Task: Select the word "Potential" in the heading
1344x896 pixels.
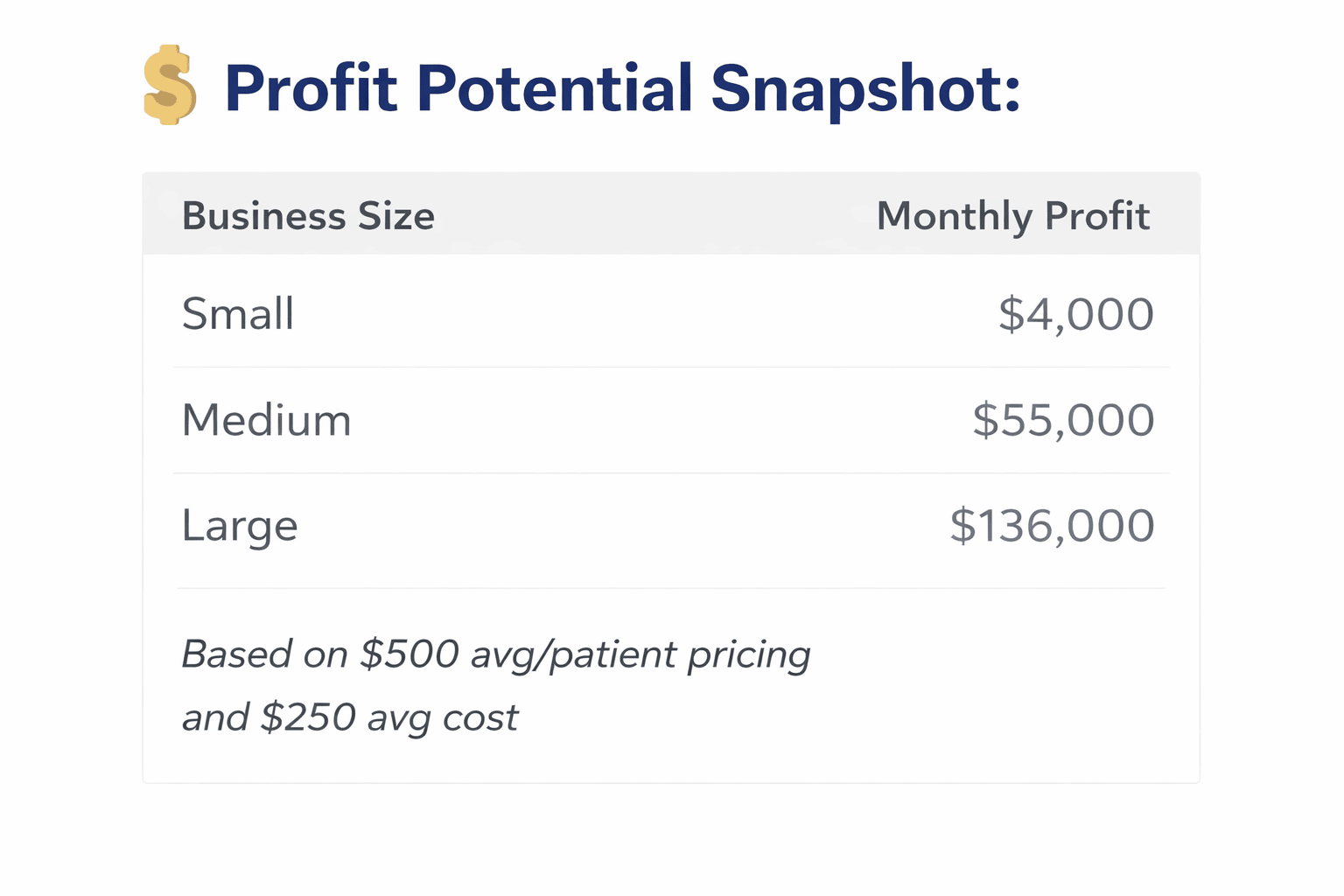Action: coord(555,88)
